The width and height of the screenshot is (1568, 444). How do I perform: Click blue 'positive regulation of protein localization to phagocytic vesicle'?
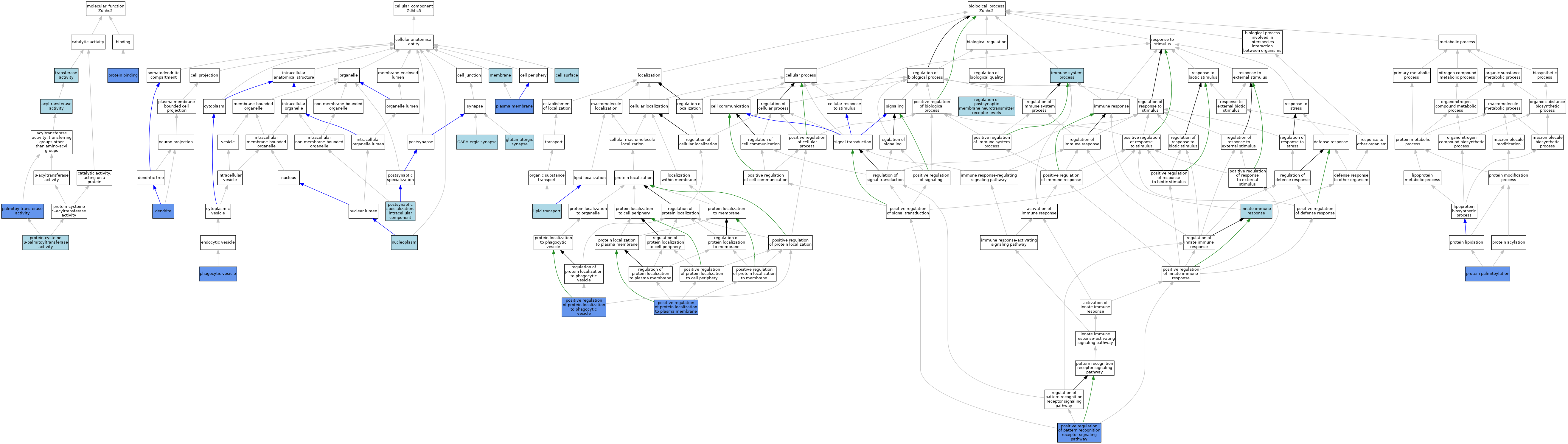pos(584,307)
